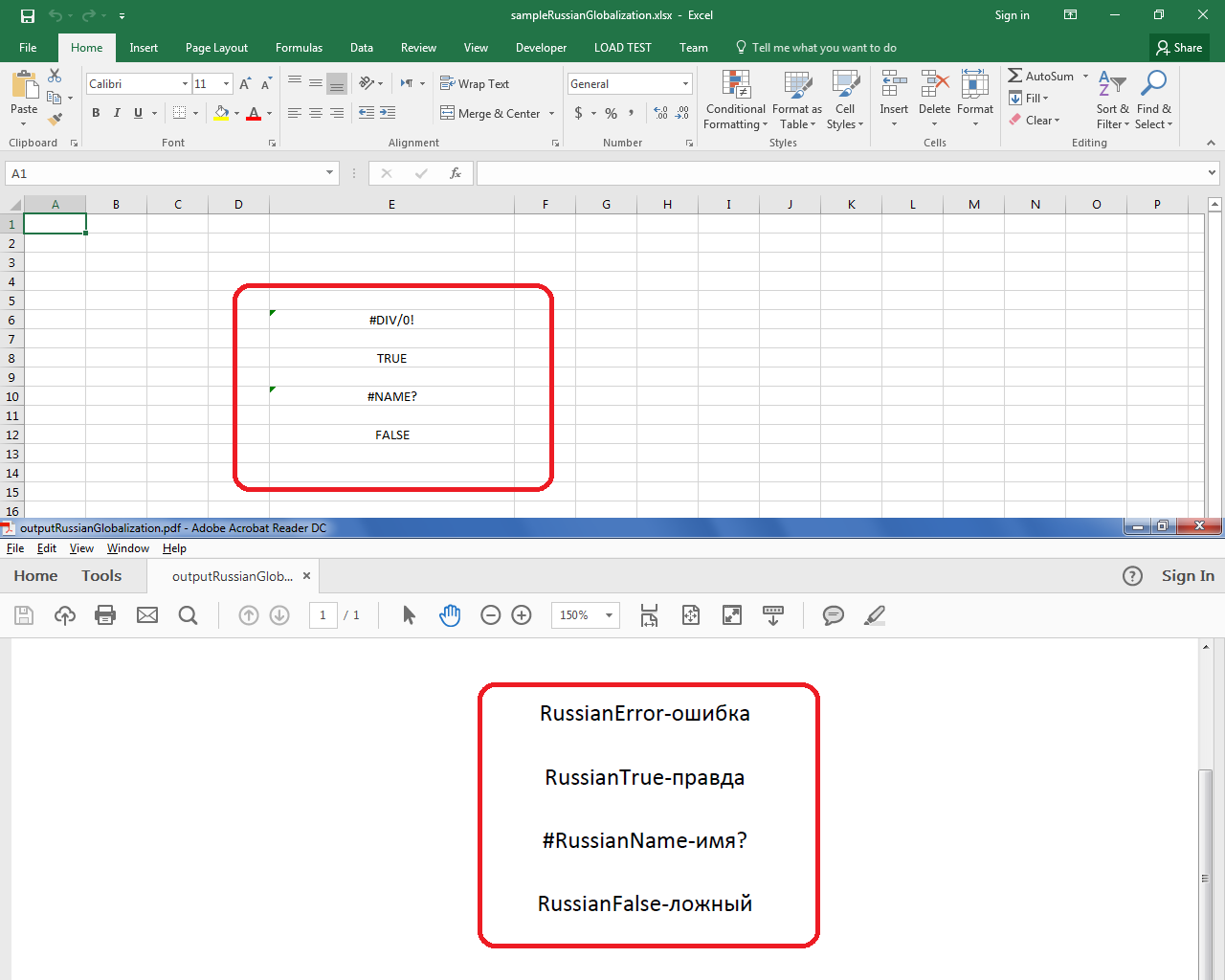Click the Format Painter brush icon

pyautogui.click(x=55, y=120)
